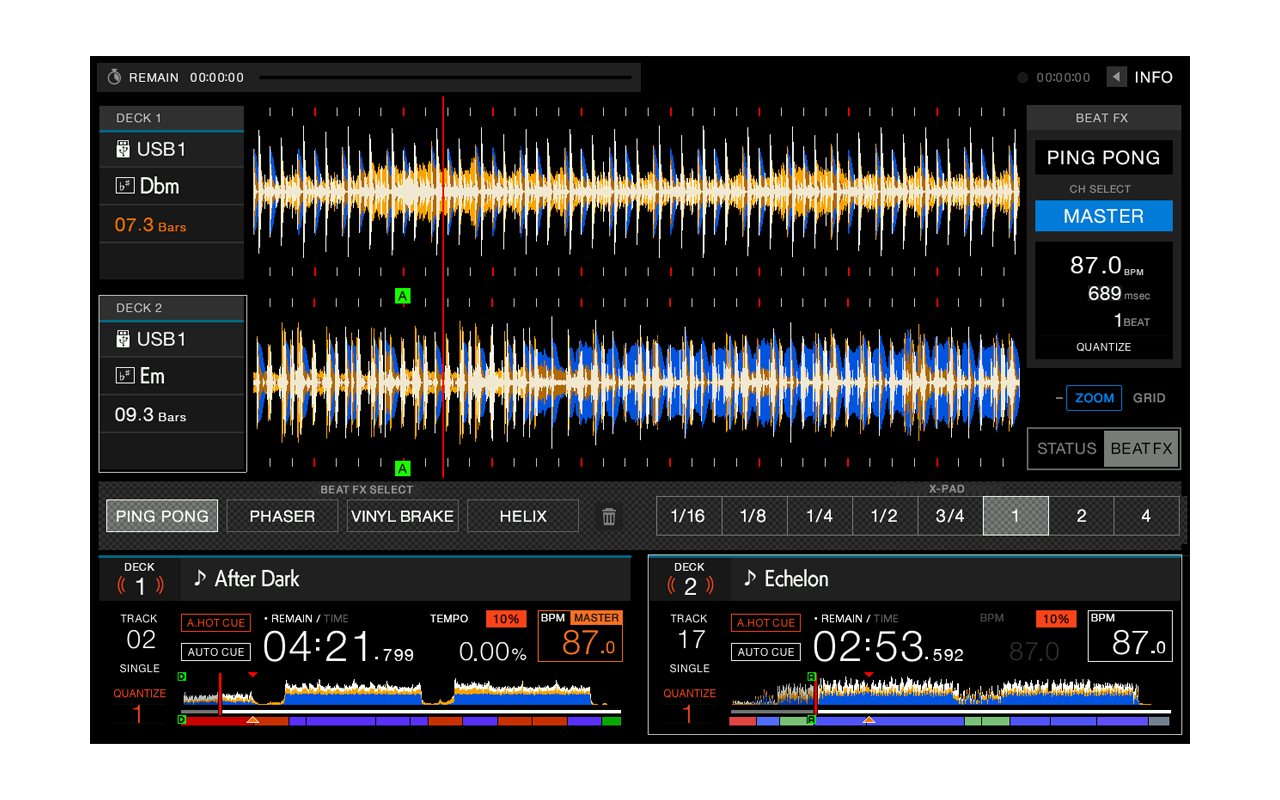Click the music note beside After Dark
Screen dimensions: 1280x800
[x=200, y=578]
